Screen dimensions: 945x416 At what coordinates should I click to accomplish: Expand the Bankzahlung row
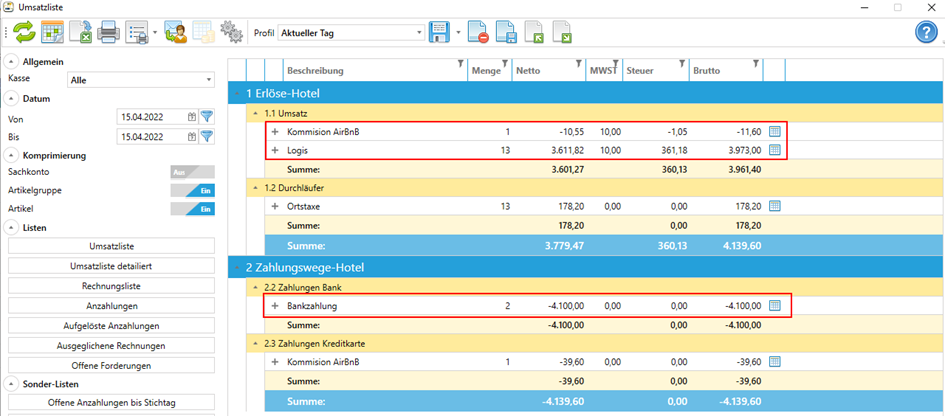[x=275, y=305]
